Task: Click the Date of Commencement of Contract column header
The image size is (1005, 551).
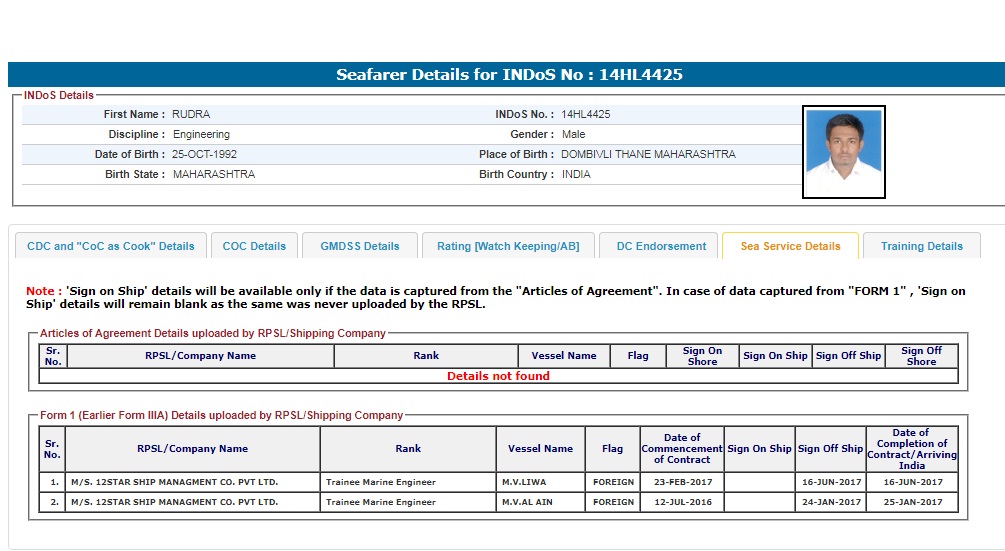Action: 683,448
